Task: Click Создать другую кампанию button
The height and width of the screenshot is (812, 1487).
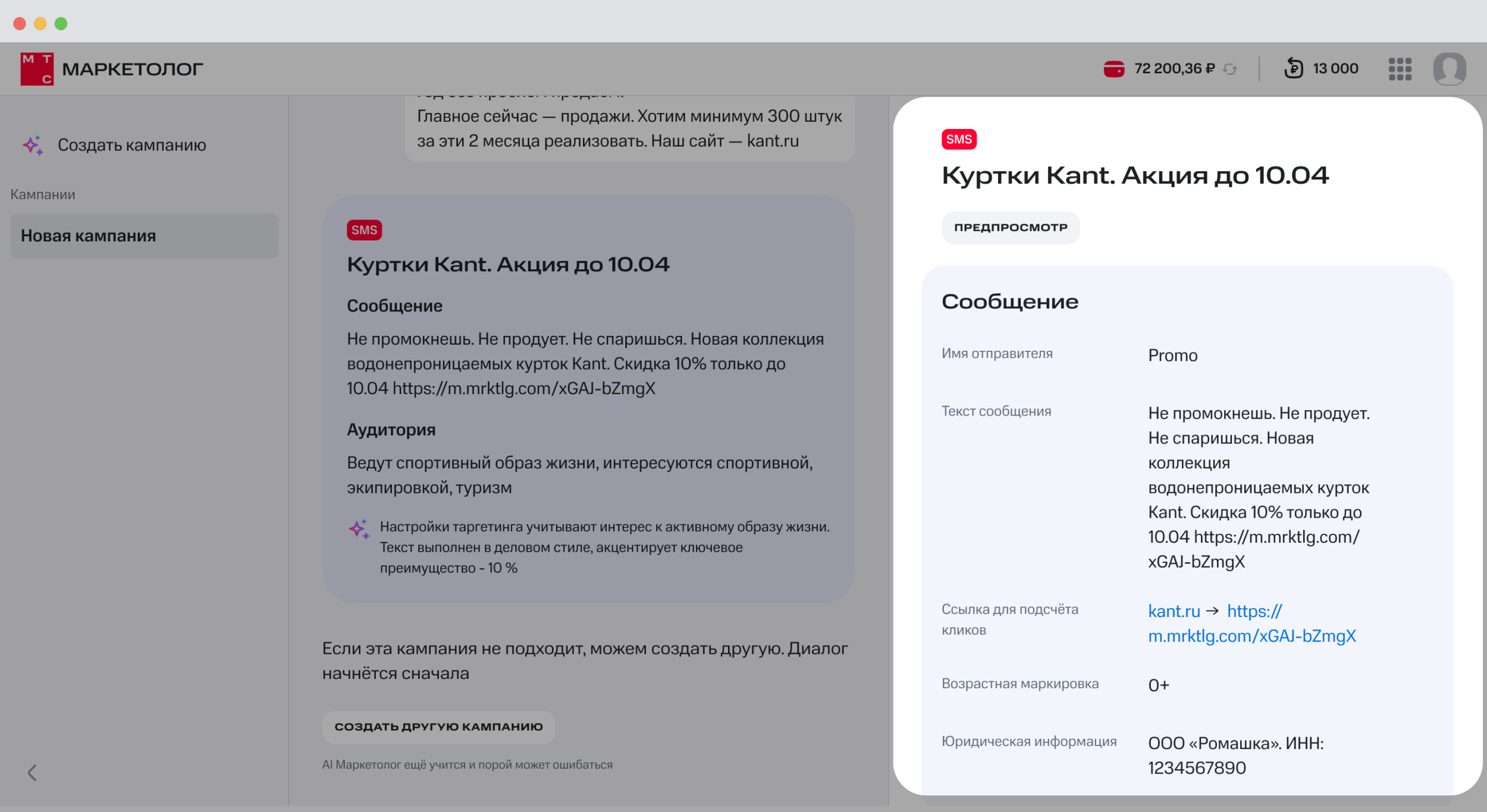Action: (438, 726)
